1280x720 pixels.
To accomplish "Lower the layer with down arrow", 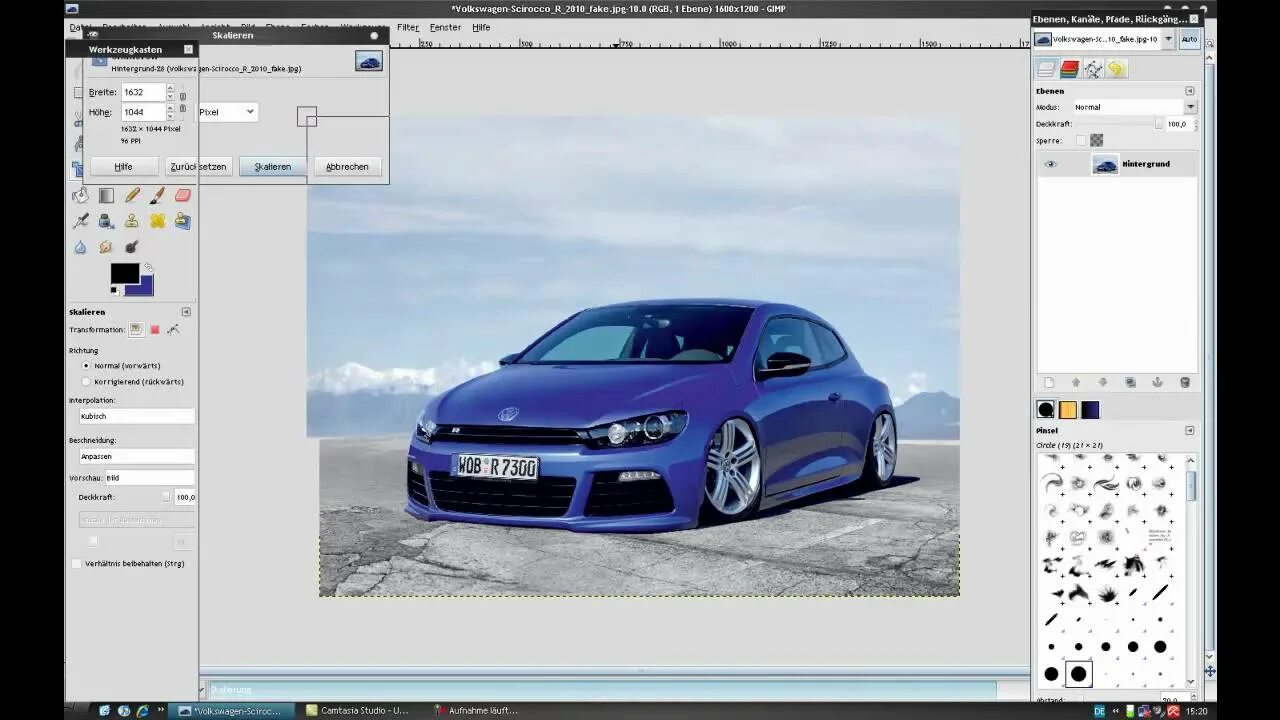I will [x=1103, y=382].
